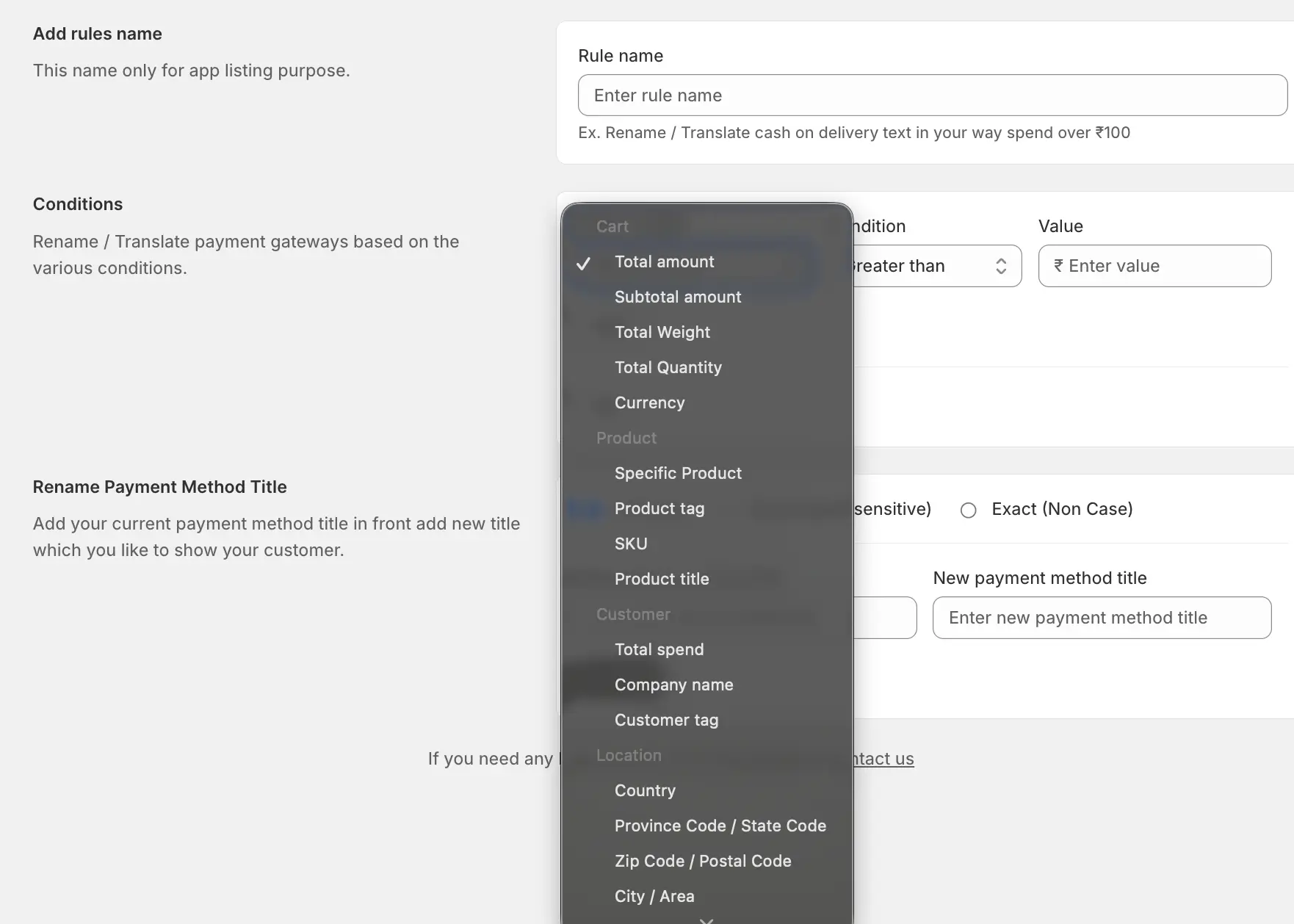Click the Enter value rupee field
1294x924 pixels.
pos(1154,266)
